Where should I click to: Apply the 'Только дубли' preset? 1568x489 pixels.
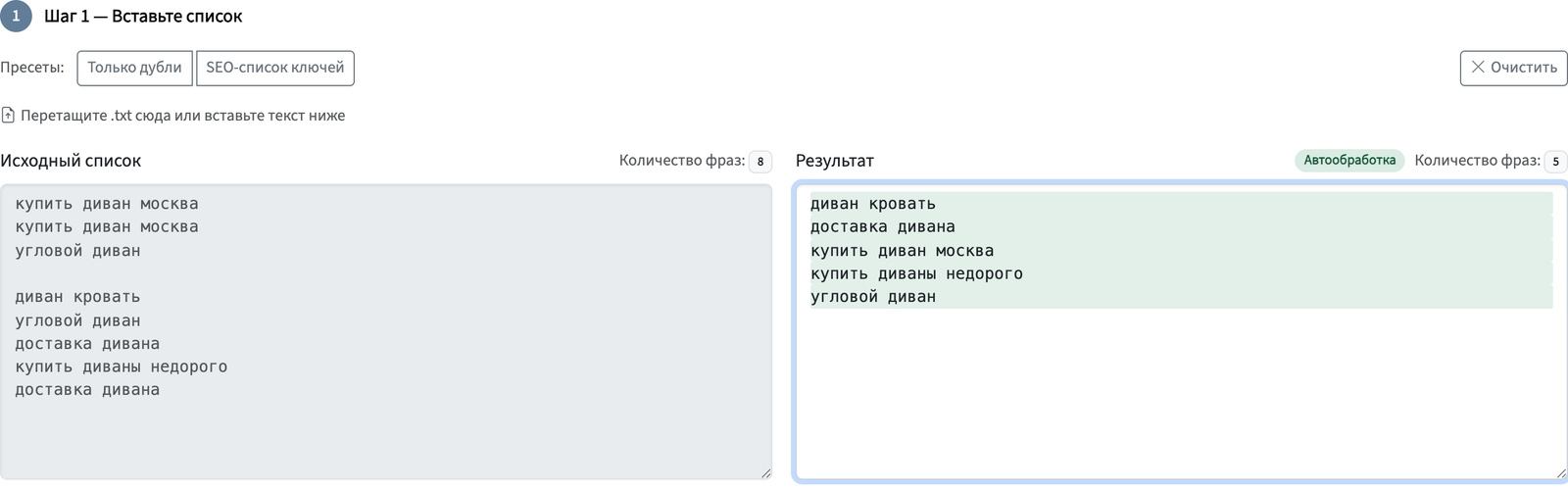tap(134, 68)
